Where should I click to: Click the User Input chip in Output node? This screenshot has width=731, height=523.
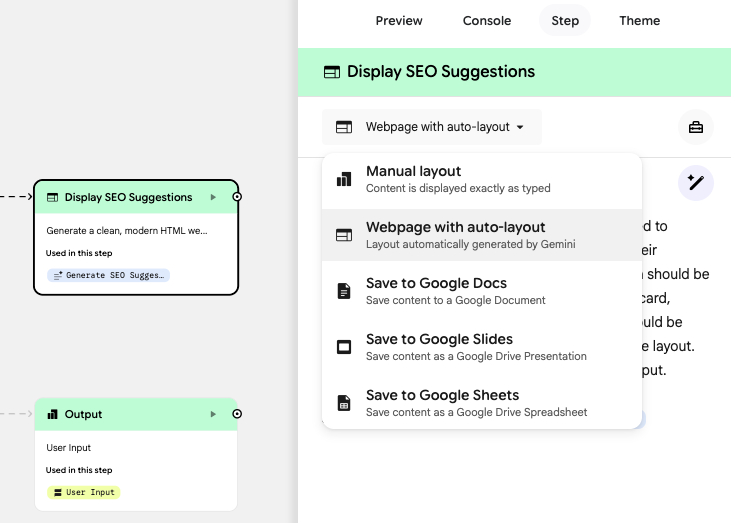coord(83,492)
